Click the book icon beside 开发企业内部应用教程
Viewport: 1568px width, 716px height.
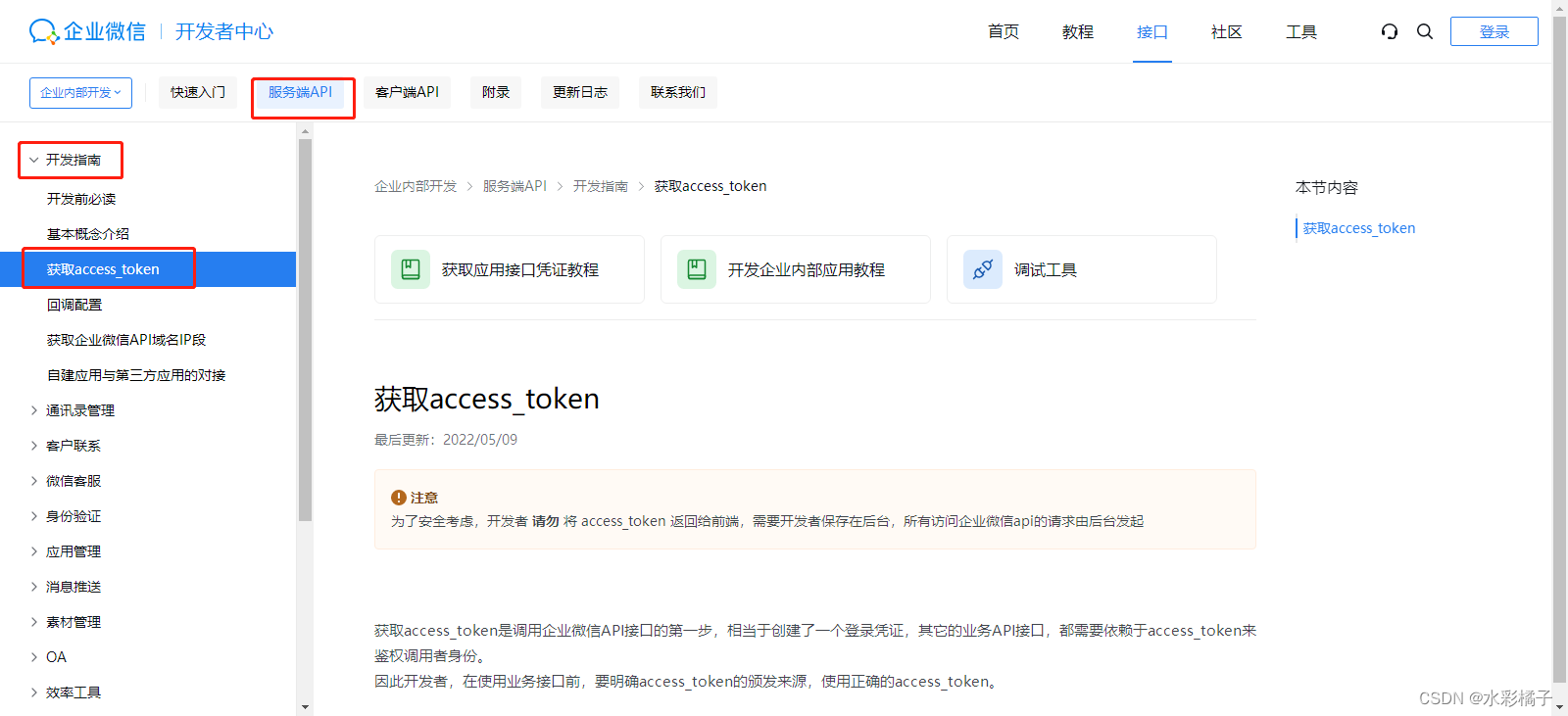[697, 269]
